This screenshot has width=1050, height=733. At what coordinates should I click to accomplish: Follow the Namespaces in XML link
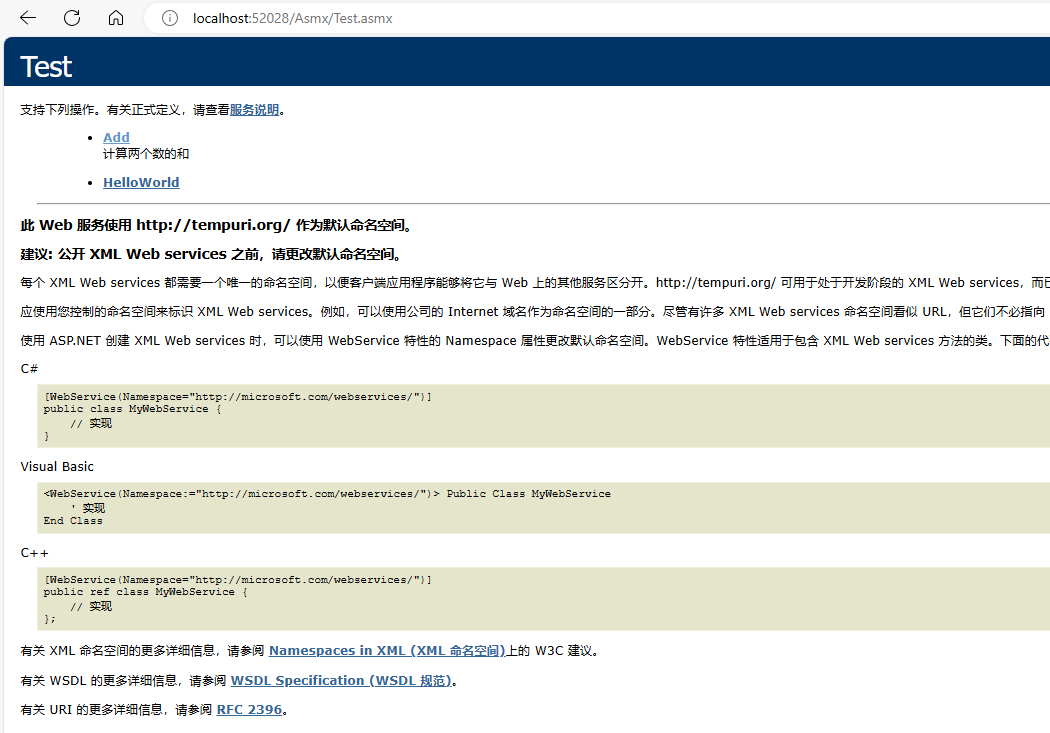coord(387,651)
